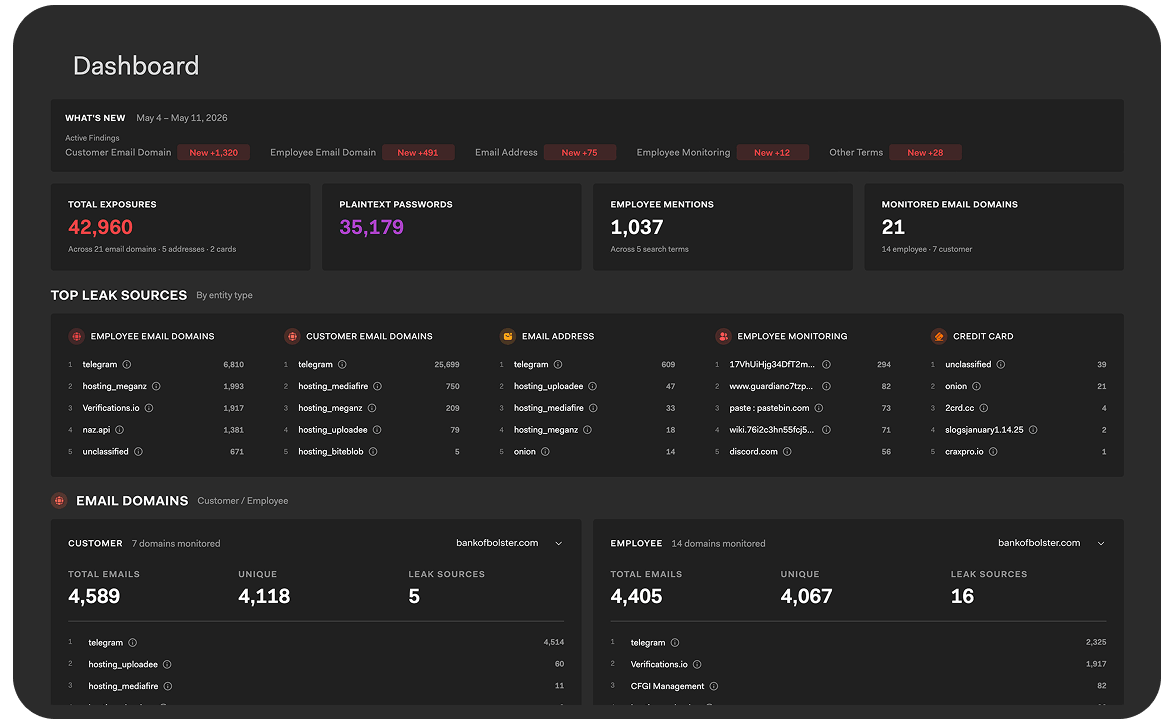Click the Credit Card section icon
This screenshot has height=724, width=1174.
(x=939, y=336)
